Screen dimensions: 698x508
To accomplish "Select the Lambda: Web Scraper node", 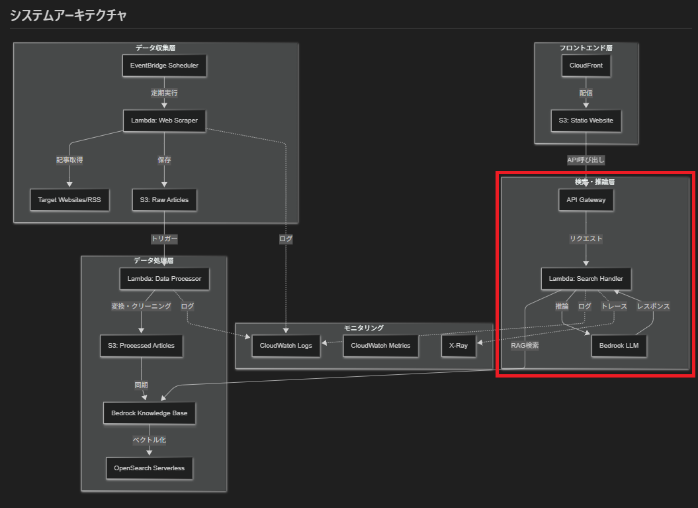I will (164, 121).
